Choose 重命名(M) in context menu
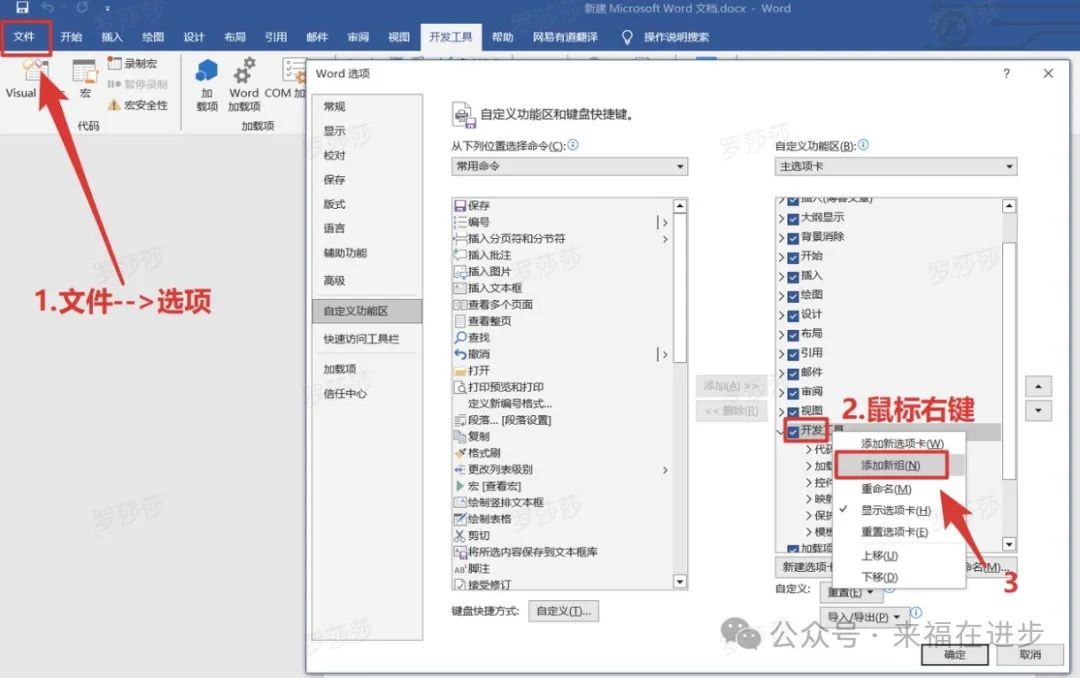The image size is (1080, 678). [886, 489]
